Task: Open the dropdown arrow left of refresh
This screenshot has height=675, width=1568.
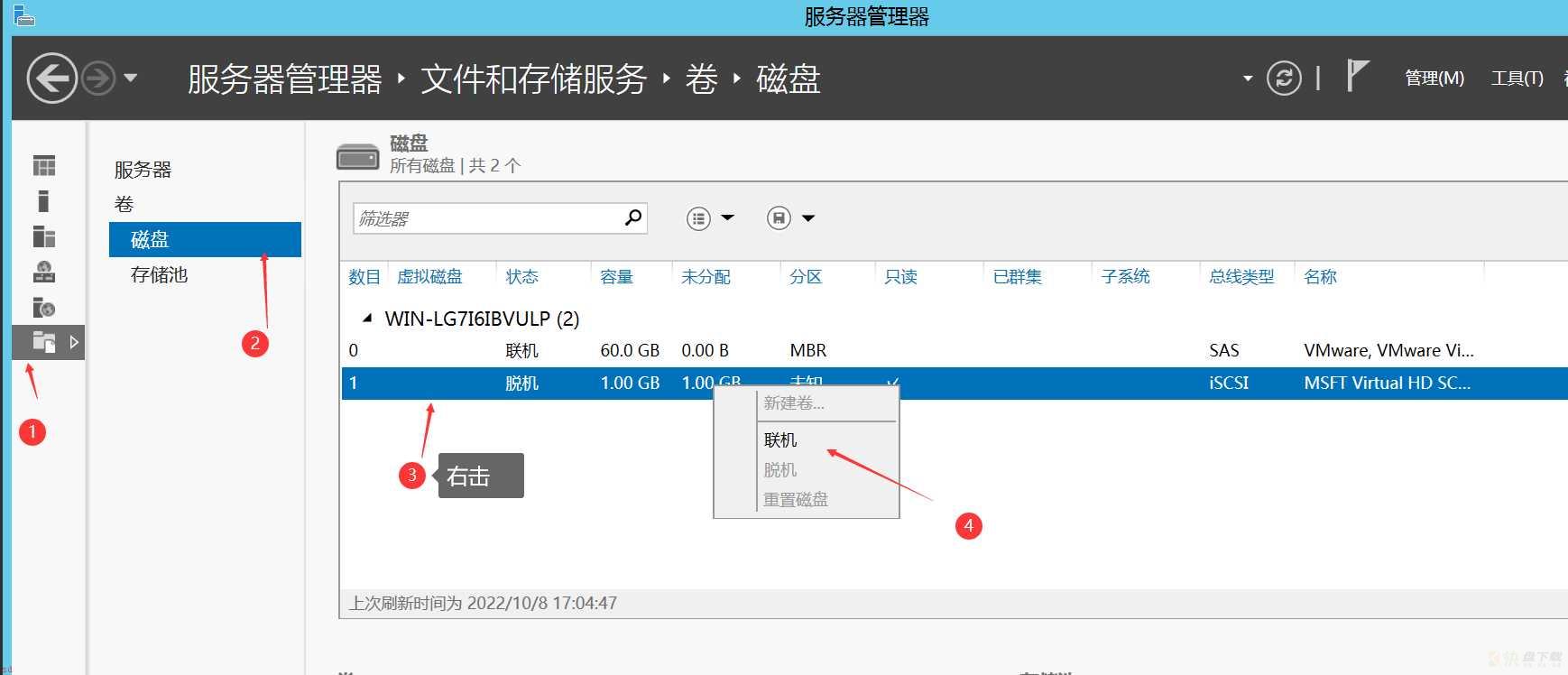Action: (x=1248, y=79)
